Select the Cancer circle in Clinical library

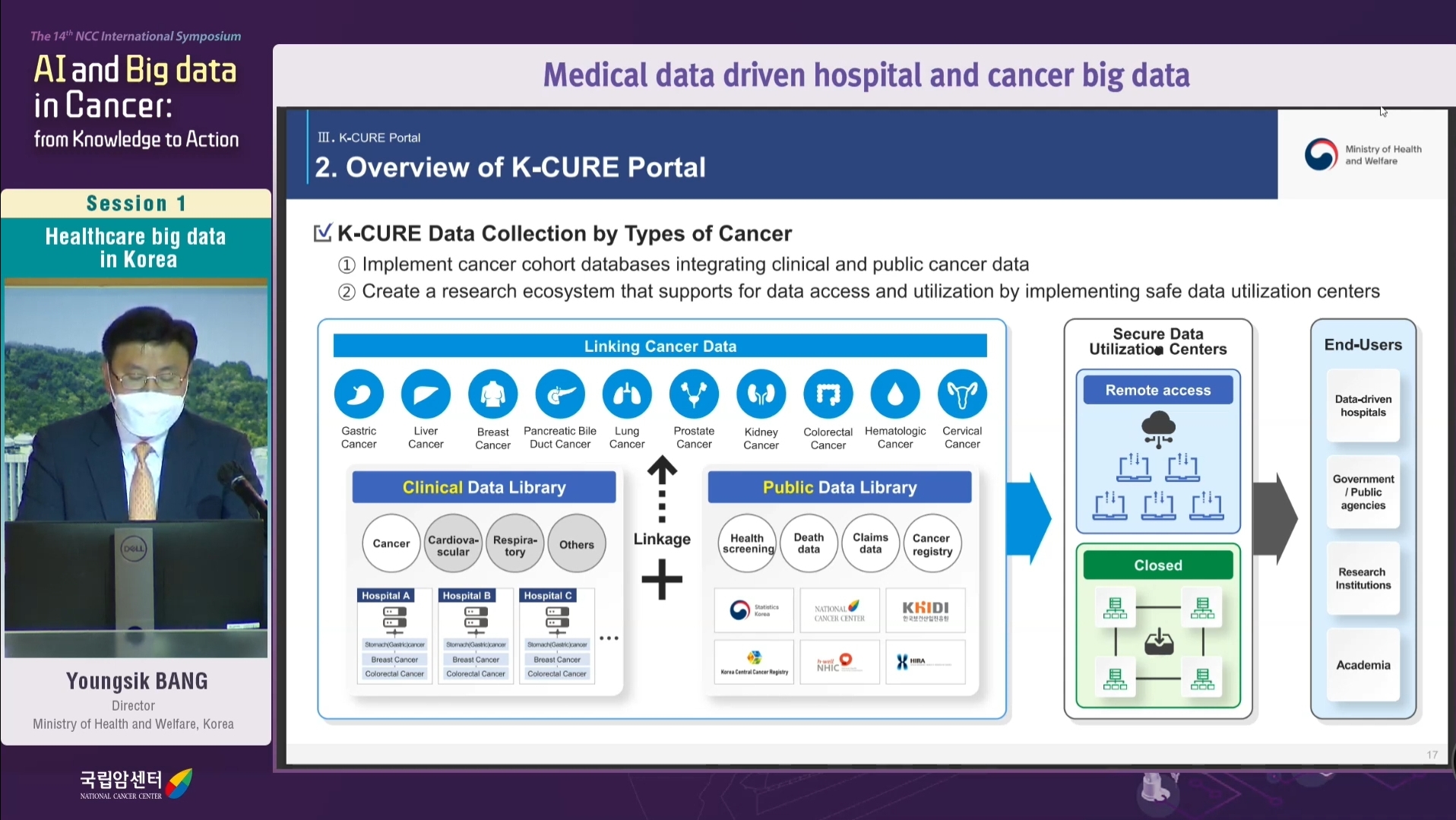point(391,543)
